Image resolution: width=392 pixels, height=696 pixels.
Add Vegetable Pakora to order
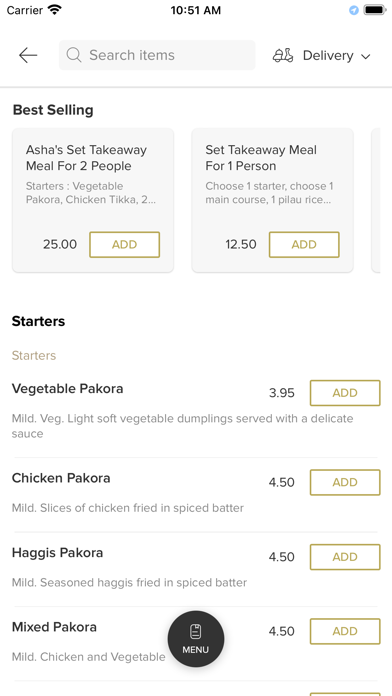click(345, 393)
